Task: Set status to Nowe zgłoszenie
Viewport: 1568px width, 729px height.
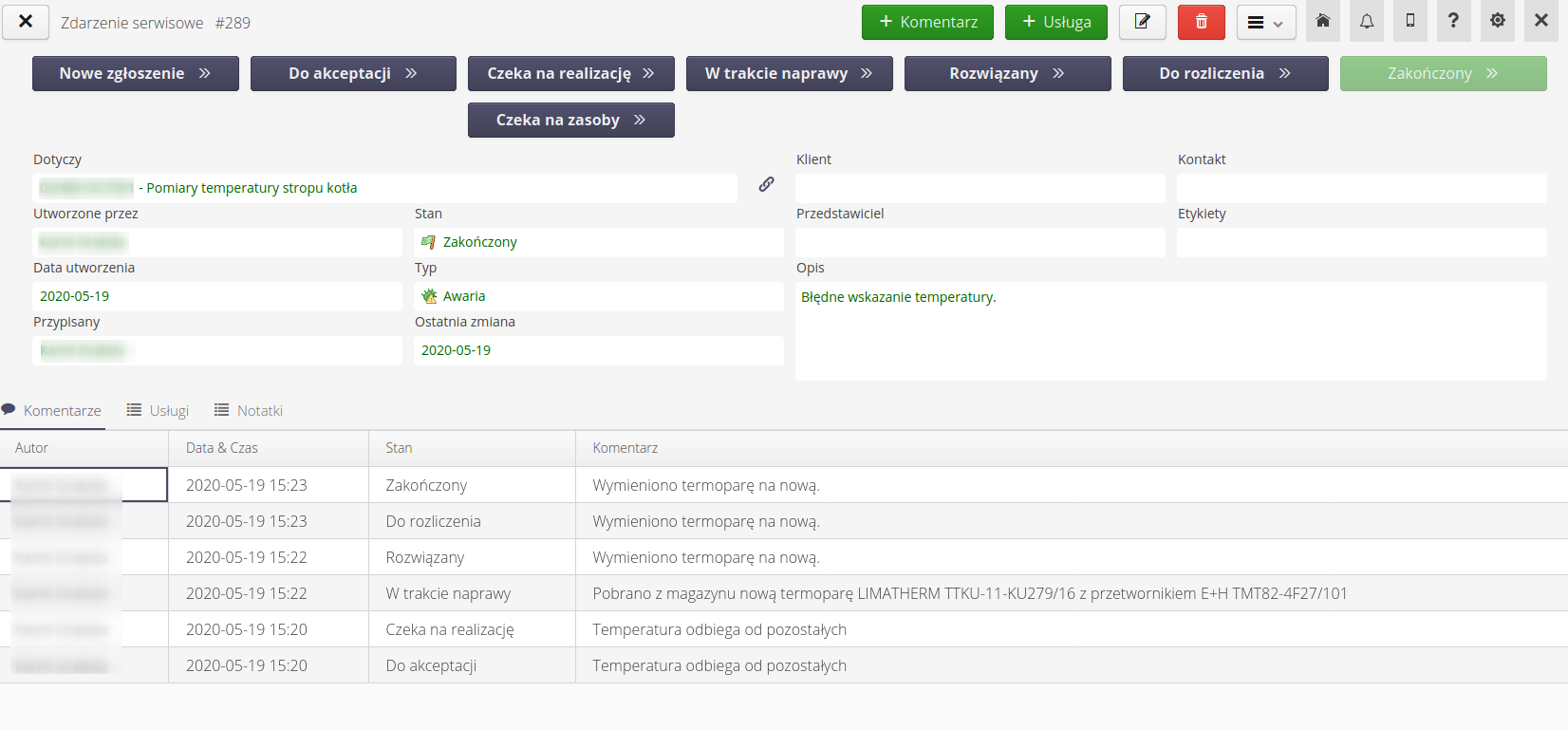Action: click(135, 73)
